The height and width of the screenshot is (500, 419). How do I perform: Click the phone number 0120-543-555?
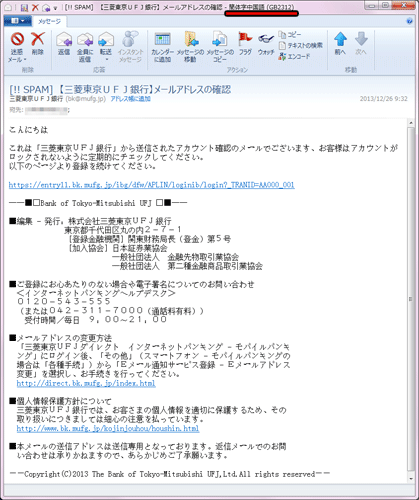[x=64, y=301]
